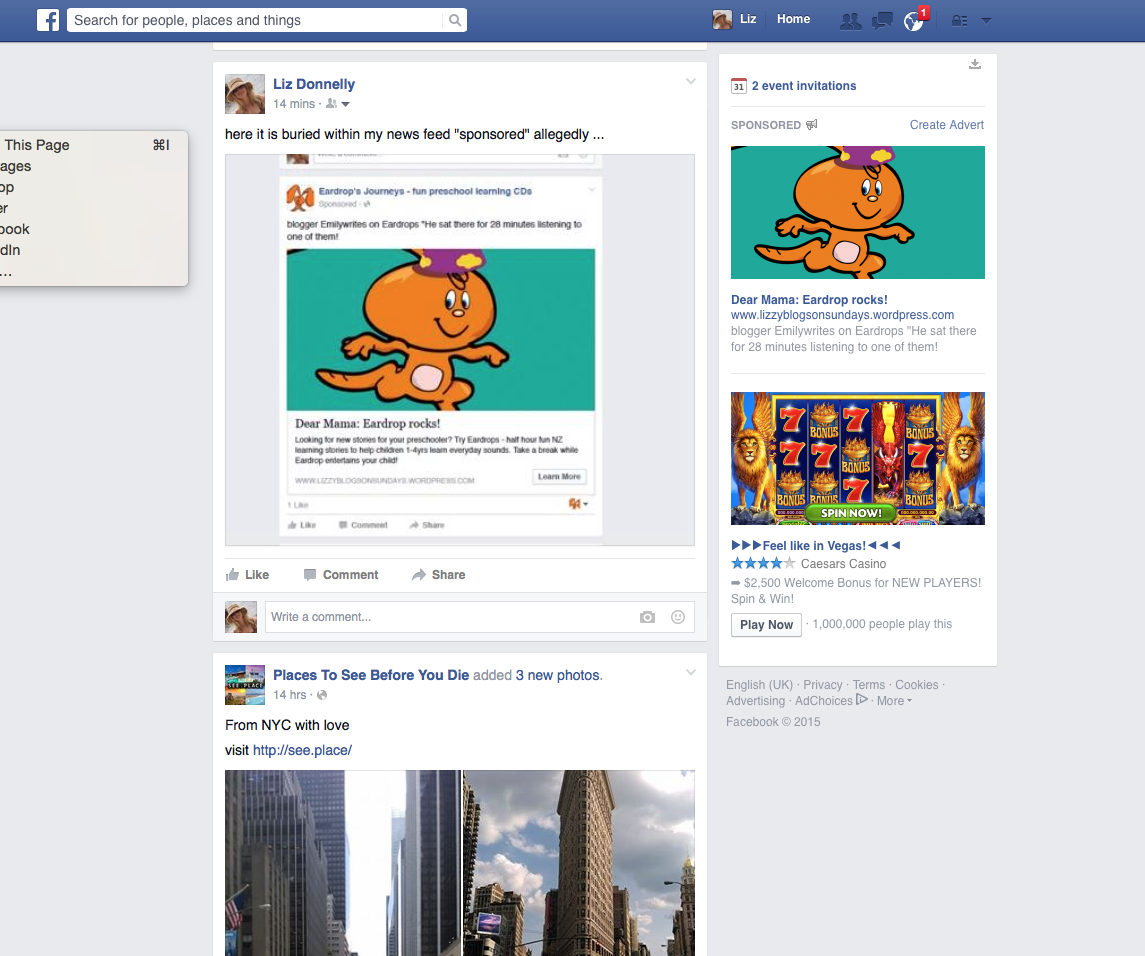Open the 2 event invitations link

point(803,86)
